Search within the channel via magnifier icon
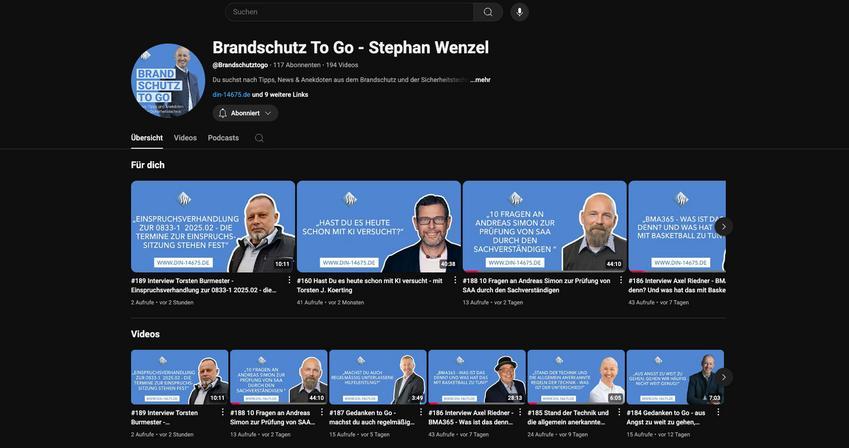The width and height of the screenshot is (849, 448). pos(259,138)
